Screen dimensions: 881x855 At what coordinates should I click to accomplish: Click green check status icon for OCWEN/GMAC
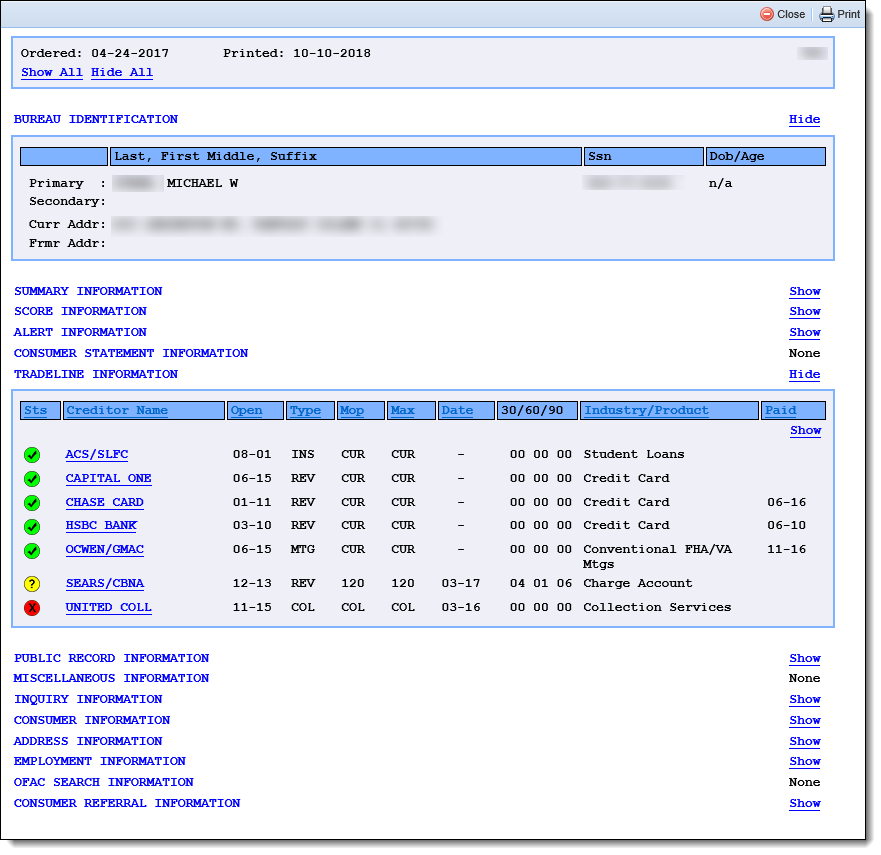tap(32, 551)
